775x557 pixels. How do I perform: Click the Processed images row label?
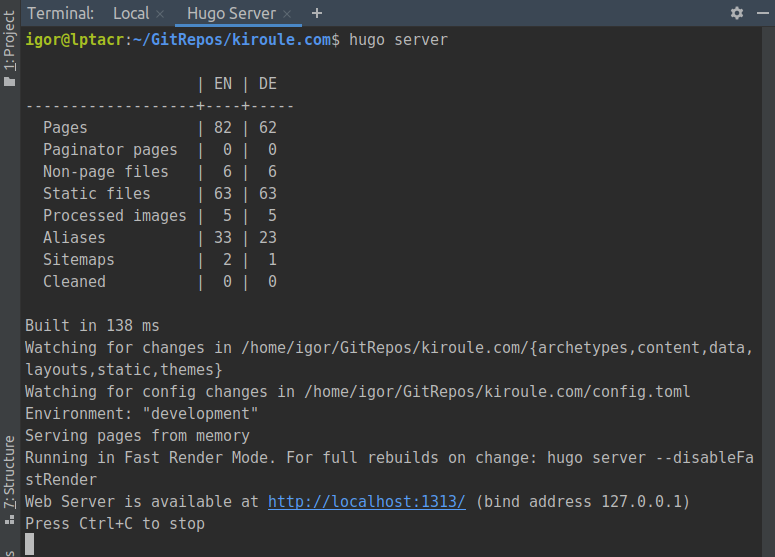click(115, 215)
